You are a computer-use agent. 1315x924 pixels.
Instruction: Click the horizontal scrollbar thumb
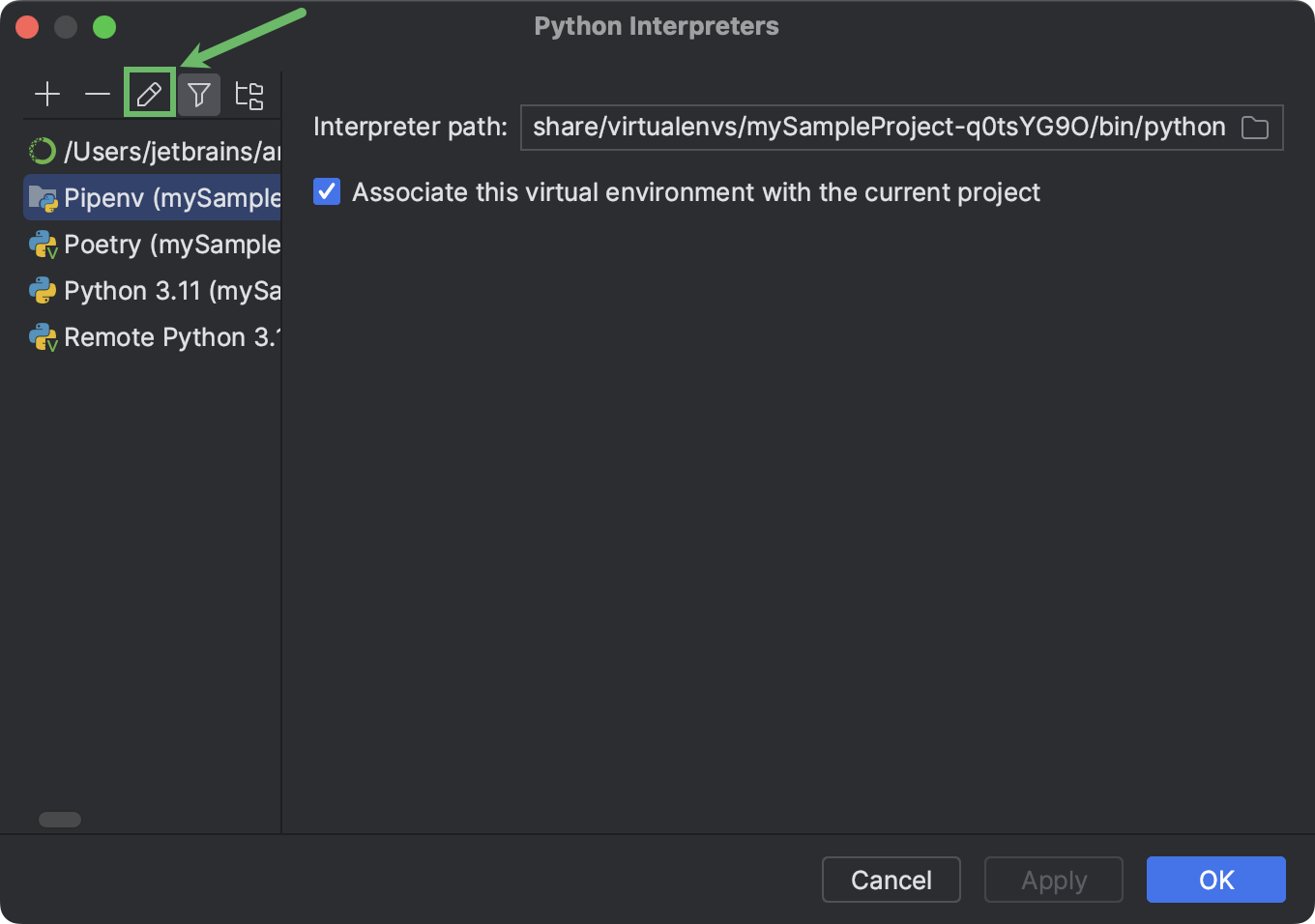59,819
